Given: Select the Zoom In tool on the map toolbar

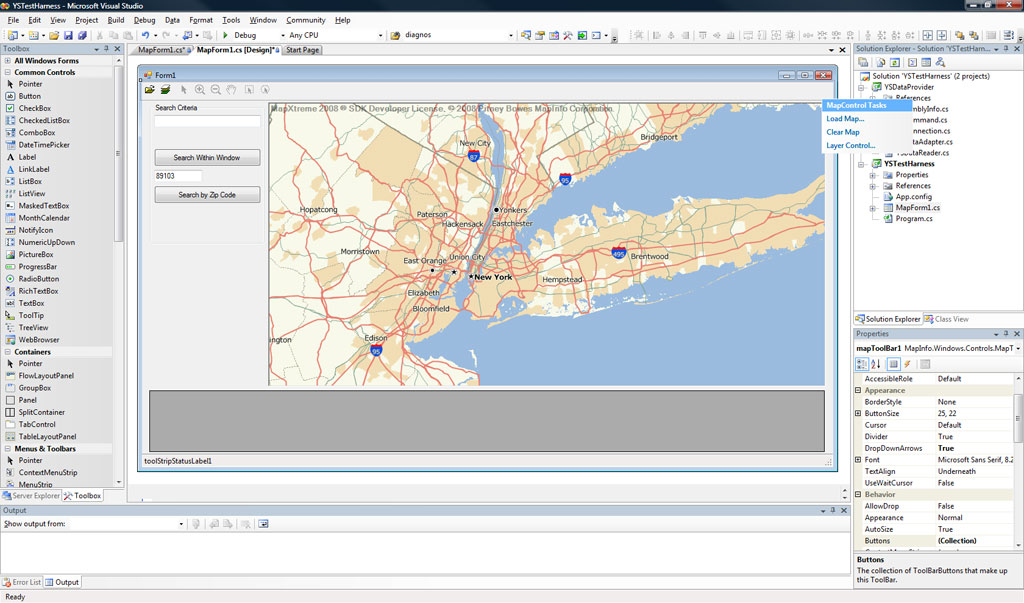Looking at the screenshot, I should tap(200, 90).
